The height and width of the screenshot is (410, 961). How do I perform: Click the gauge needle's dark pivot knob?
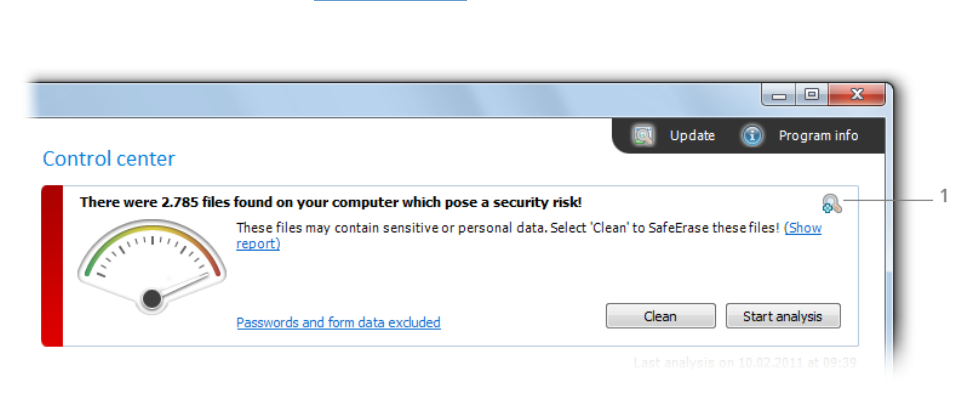152,299
